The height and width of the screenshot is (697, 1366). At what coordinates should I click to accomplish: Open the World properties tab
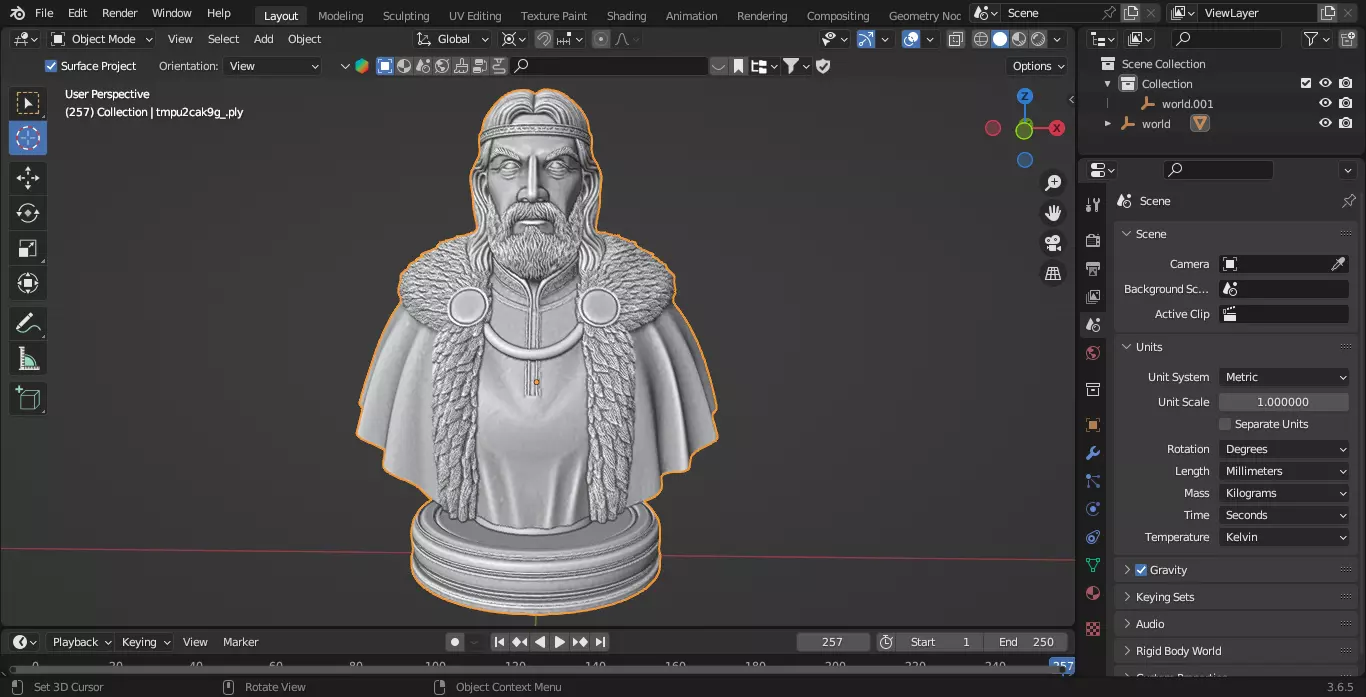coord(1093,353)
